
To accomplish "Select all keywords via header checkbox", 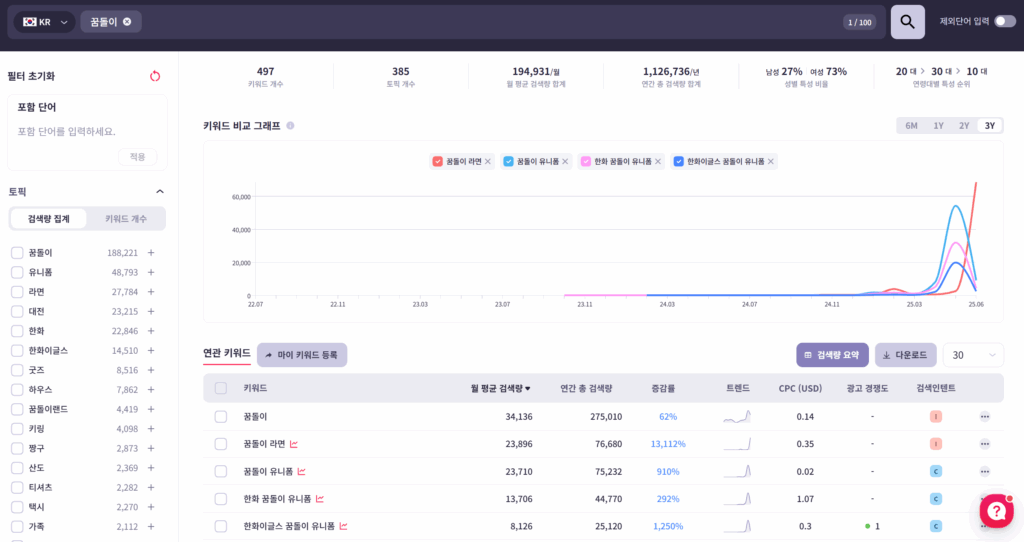I will point(221,389).
